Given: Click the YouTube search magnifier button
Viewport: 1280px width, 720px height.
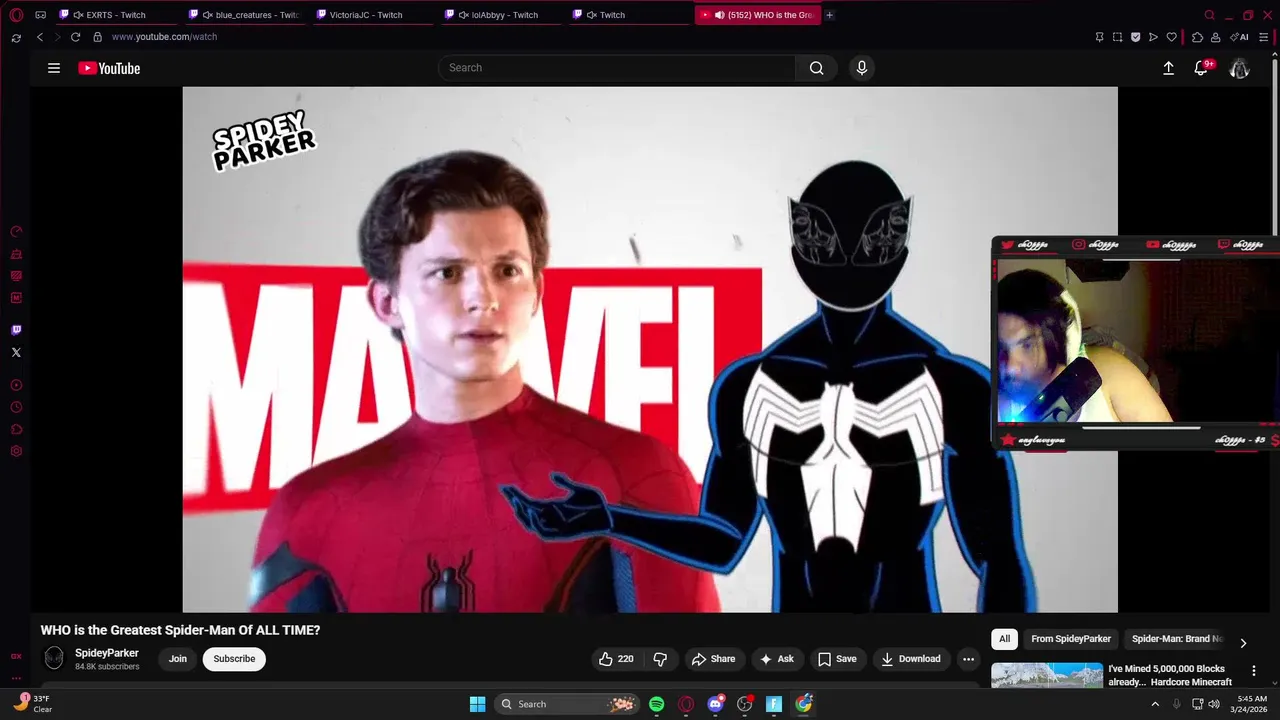Looking at the screenshot, I should [817, 68].
